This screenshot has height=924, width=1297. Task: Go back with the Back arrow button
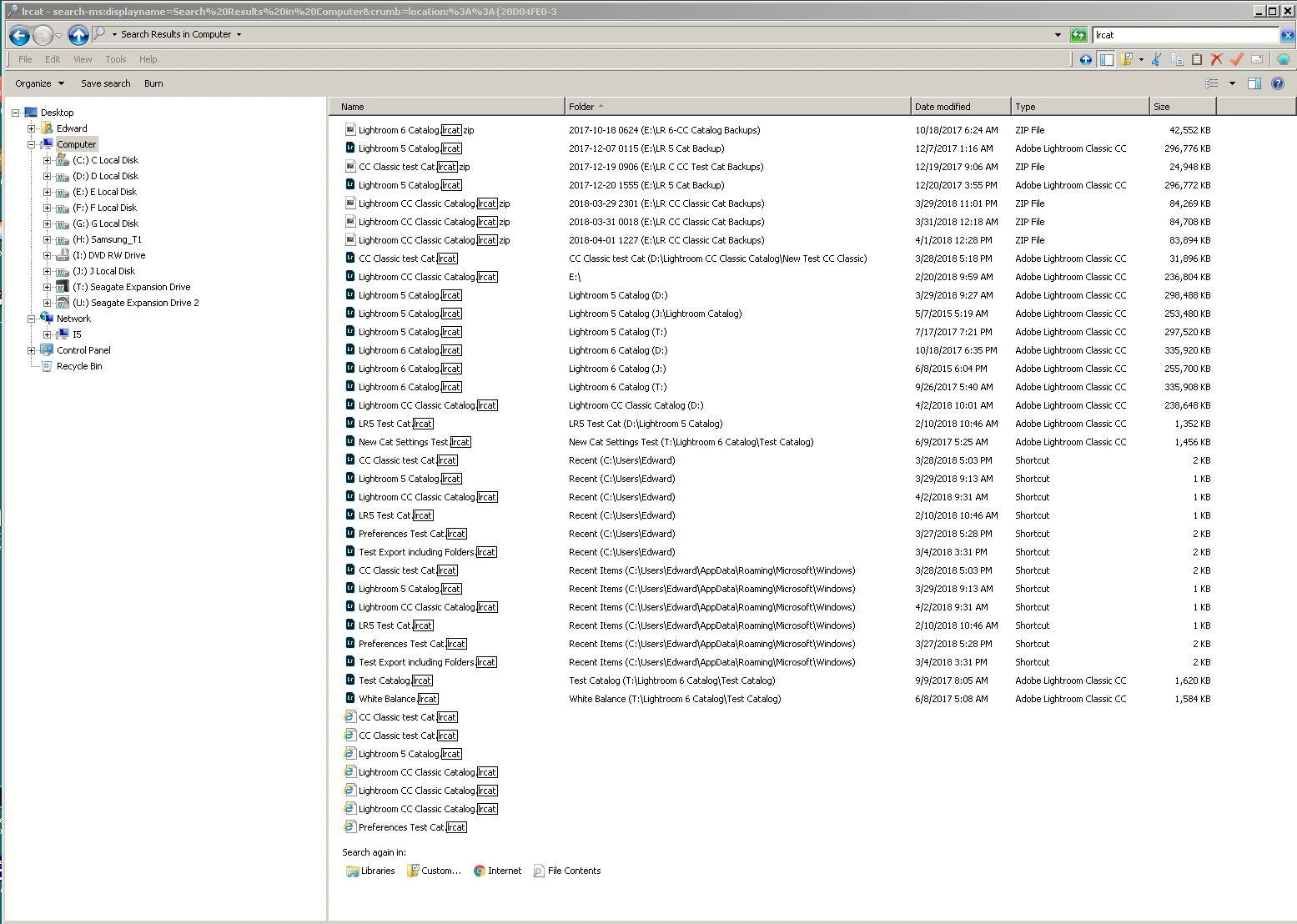pos(19,35)
